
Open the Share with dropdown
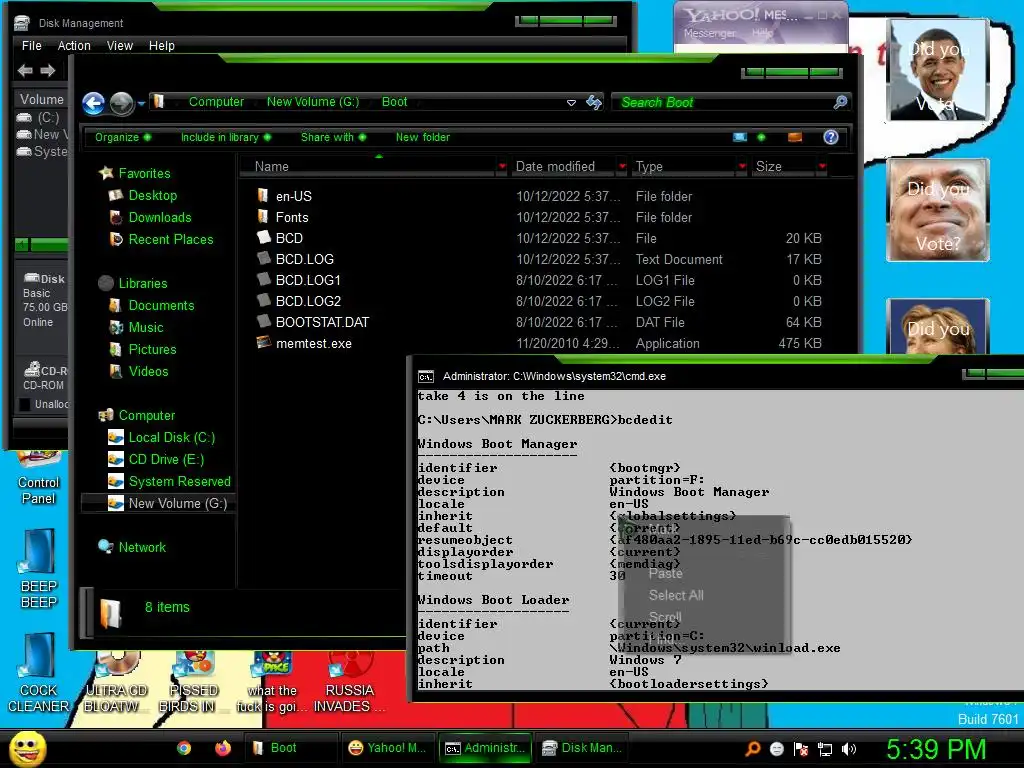(x=334, y=137)
